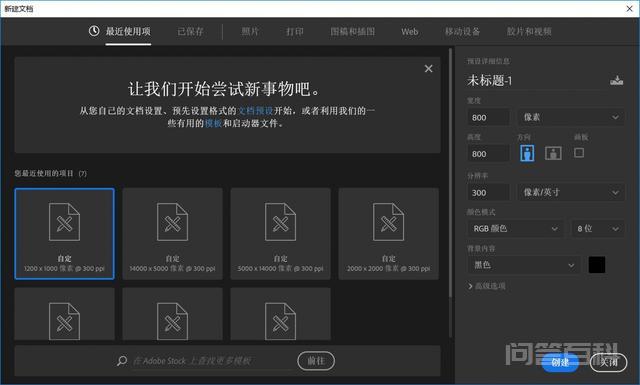Viewport: 640px width, 385px height.
Task: Click search magnifier icon for Adobe Stock
Action: click(x=122, y=361)
